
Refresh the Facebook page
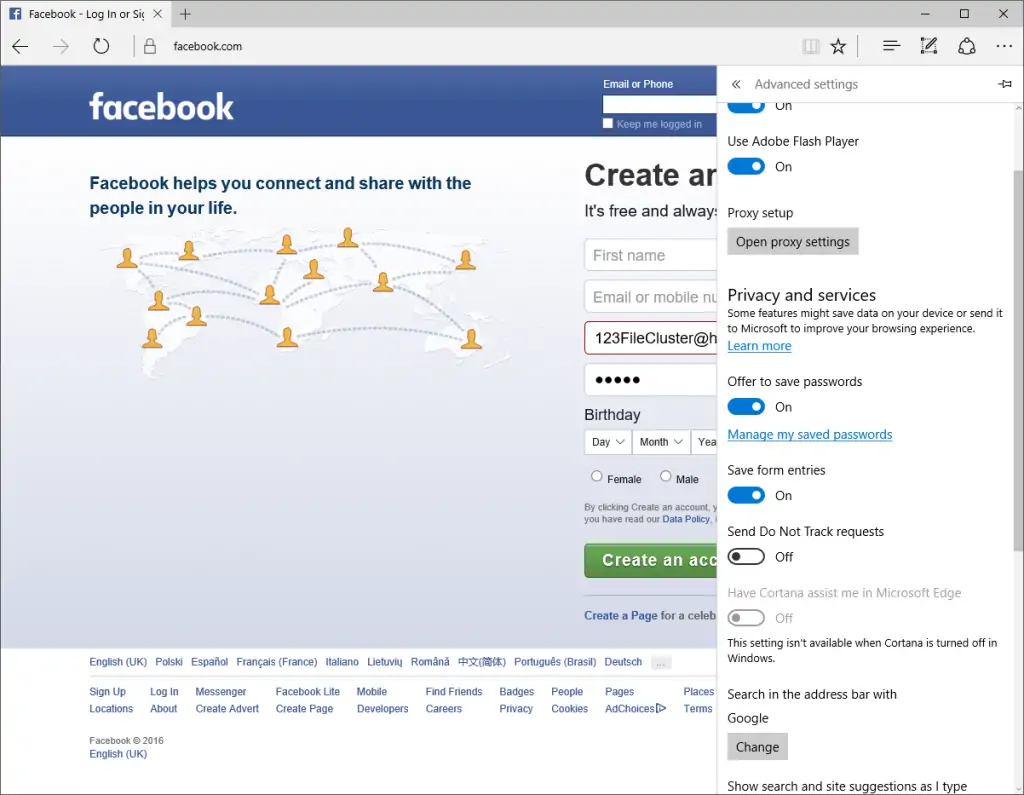[101, 46]
